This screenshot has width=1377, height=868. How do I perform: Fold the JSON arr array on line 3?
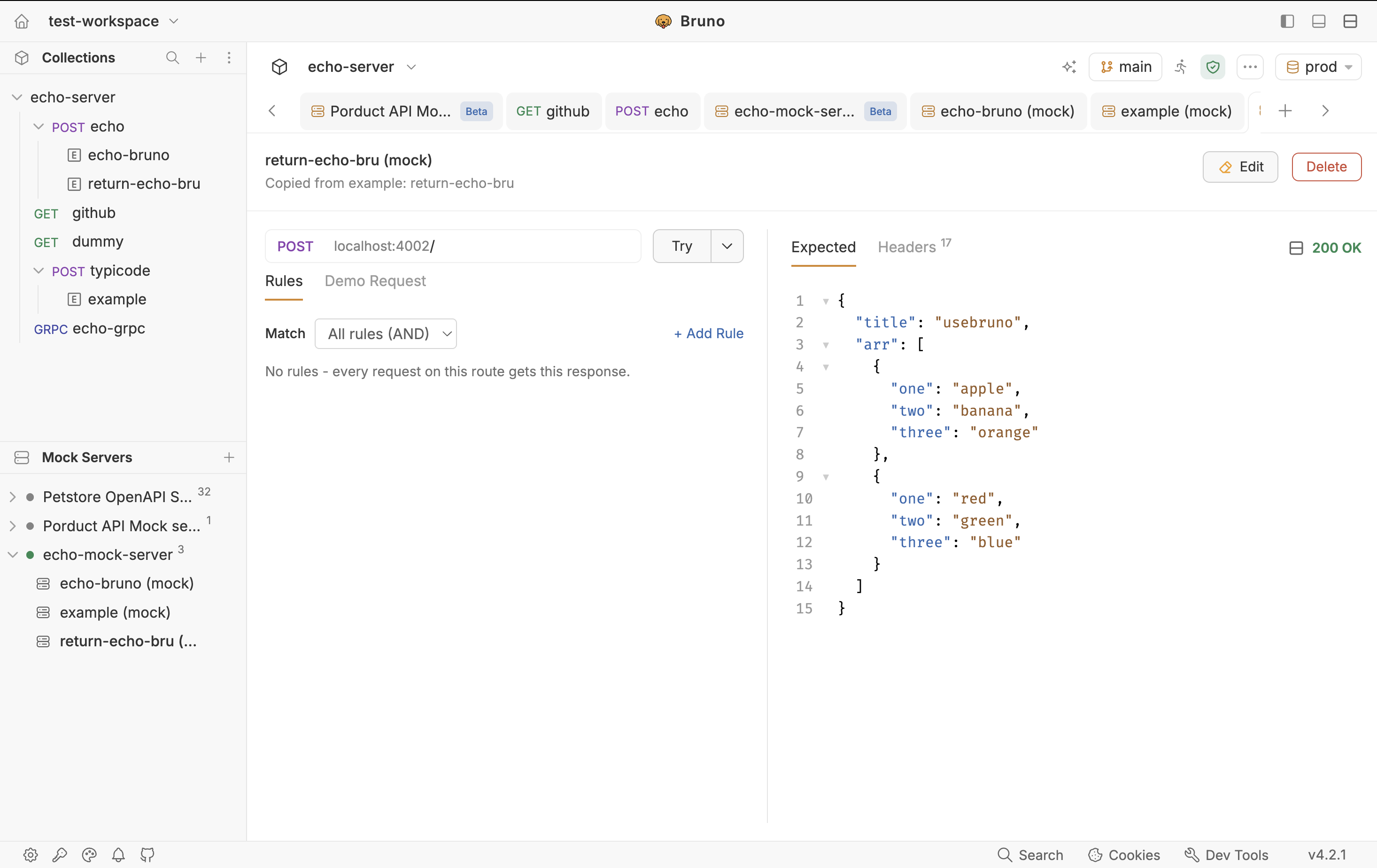826,345
